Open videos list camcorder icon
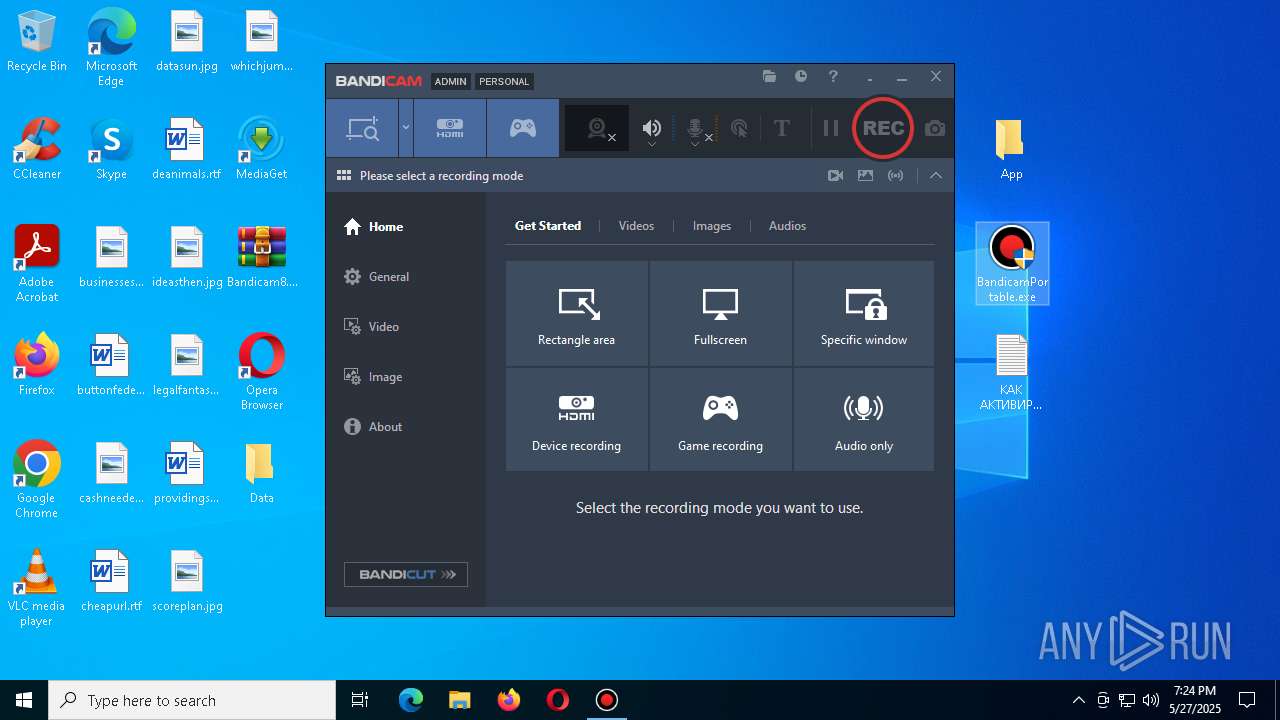This screenshot has height=720, width=1280. [x=836, y=175]
